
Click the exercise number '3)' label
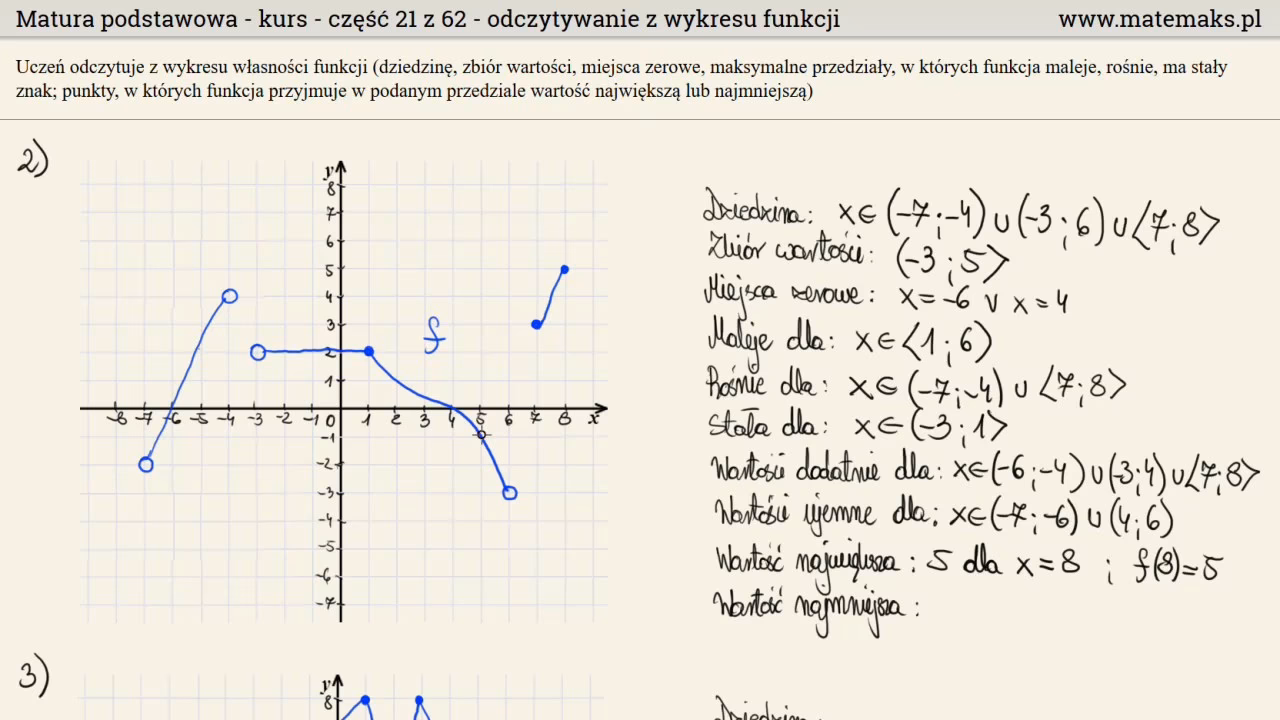(x=33, y=678)
